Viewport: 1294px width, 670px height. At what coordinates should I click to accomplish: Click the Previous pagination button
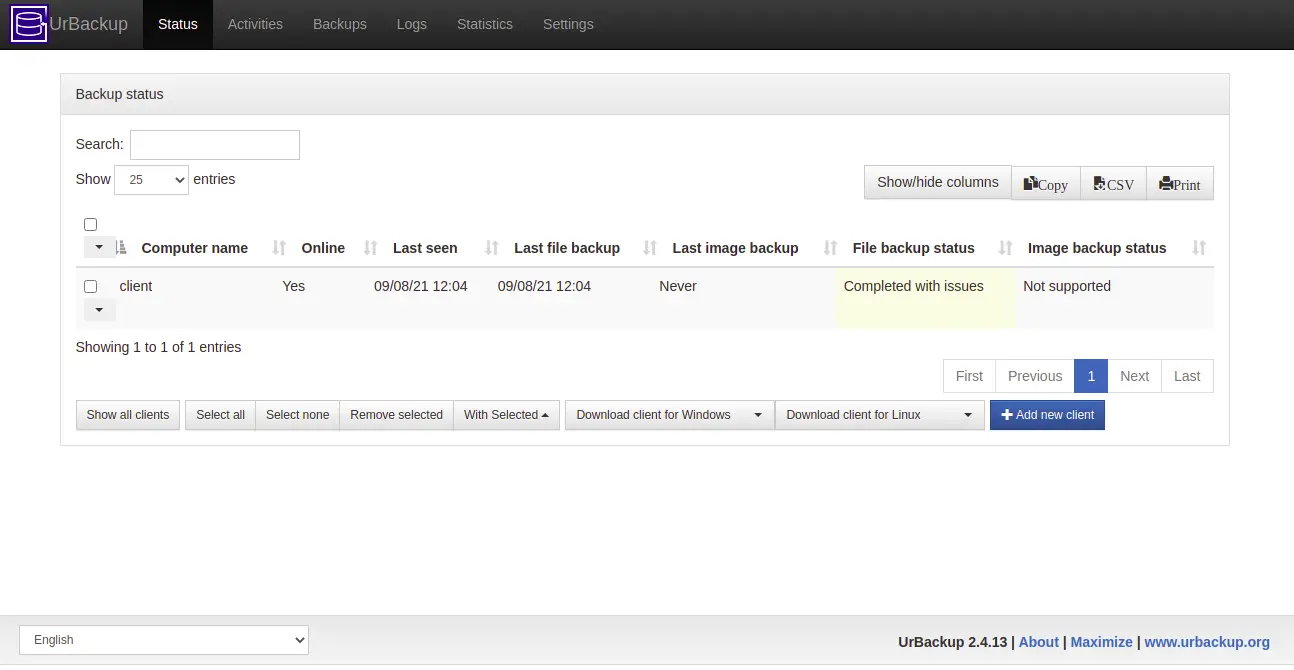(x=1035, y=376)
